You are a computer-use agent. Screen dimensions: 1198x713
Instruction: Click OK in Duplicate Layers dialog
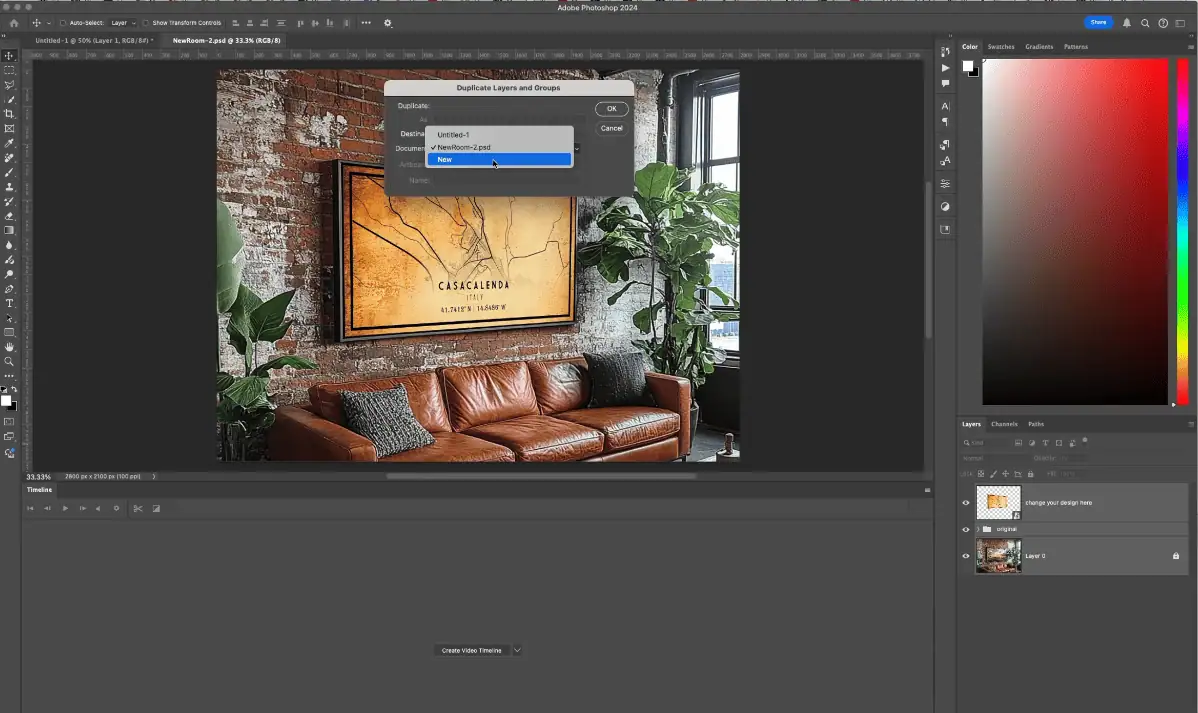point(611,109)
